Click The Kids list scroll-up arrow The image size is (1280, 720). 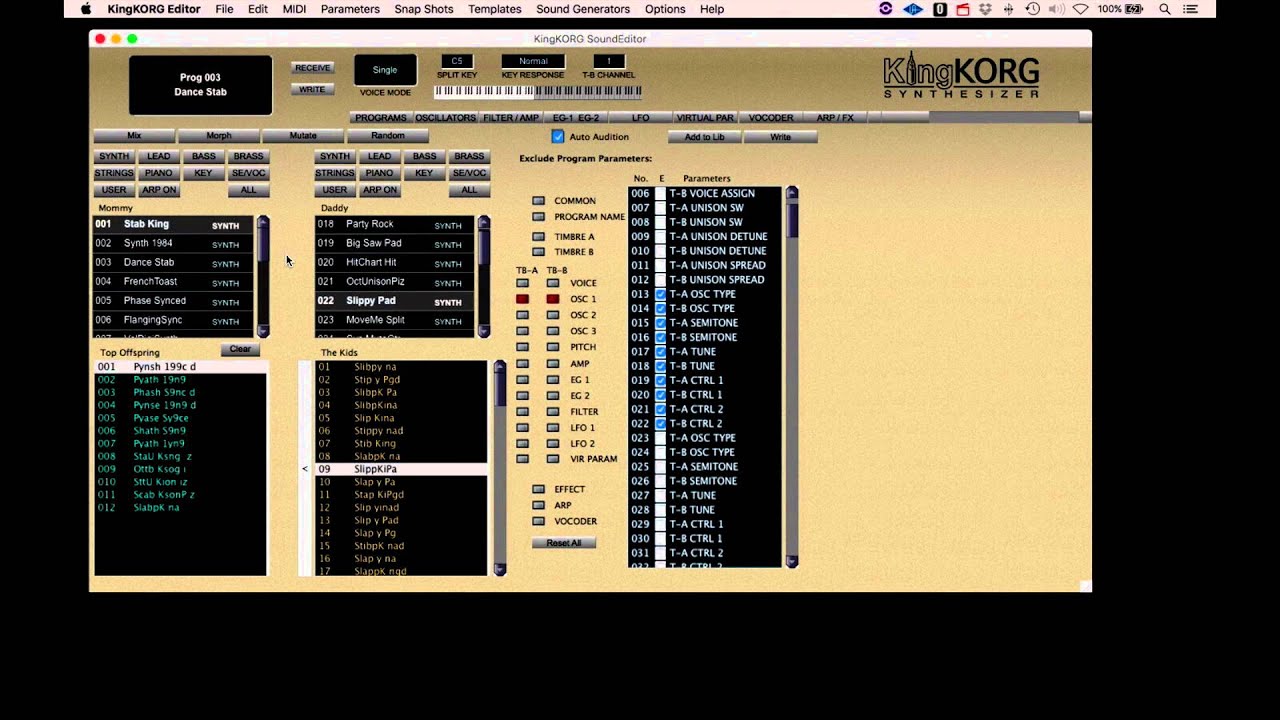tap(500, 367)
